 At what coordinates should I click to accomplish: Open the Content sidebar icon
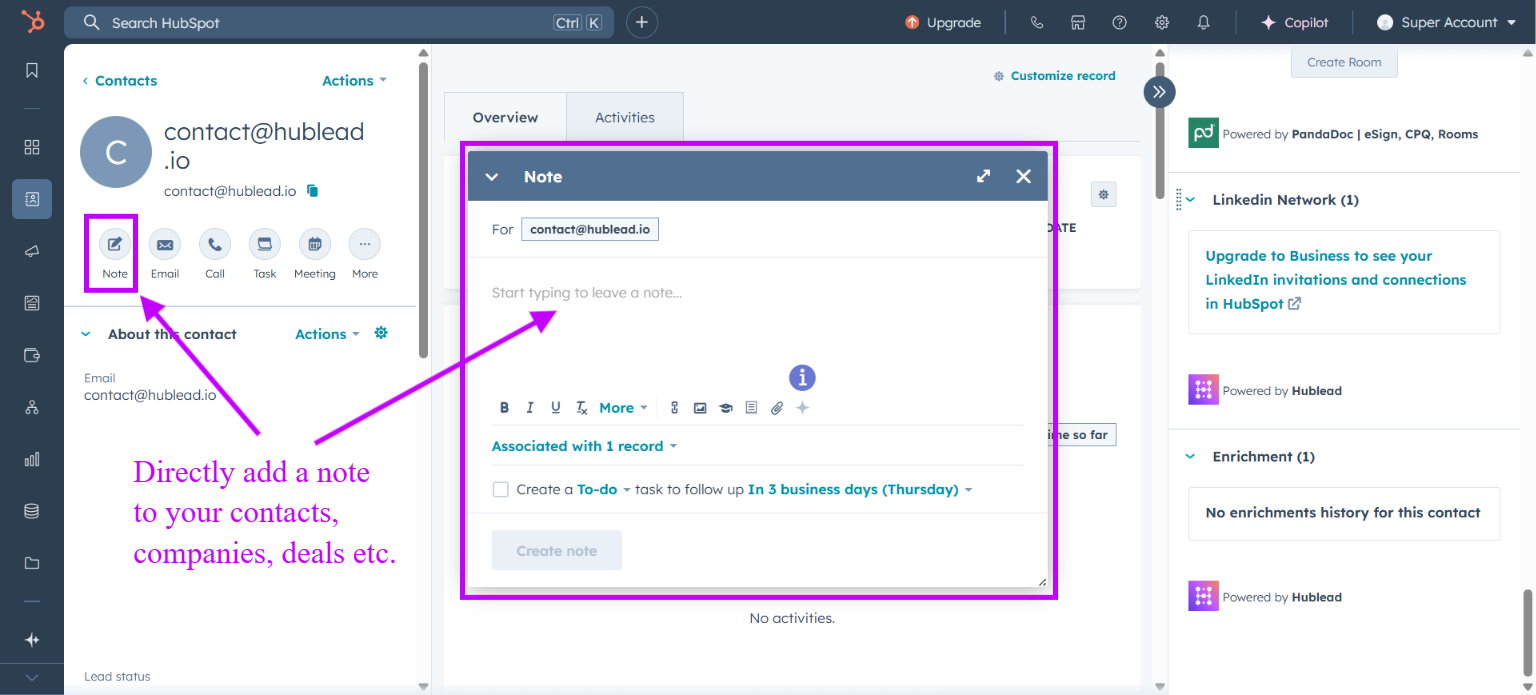(x=32, y=303)
